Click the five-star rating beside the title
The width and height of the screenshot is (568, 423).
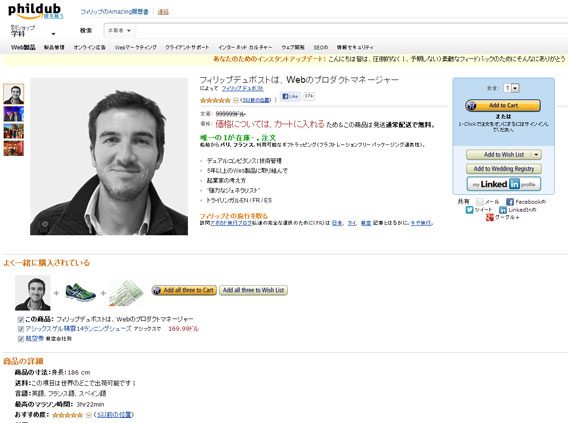point(215,100)
